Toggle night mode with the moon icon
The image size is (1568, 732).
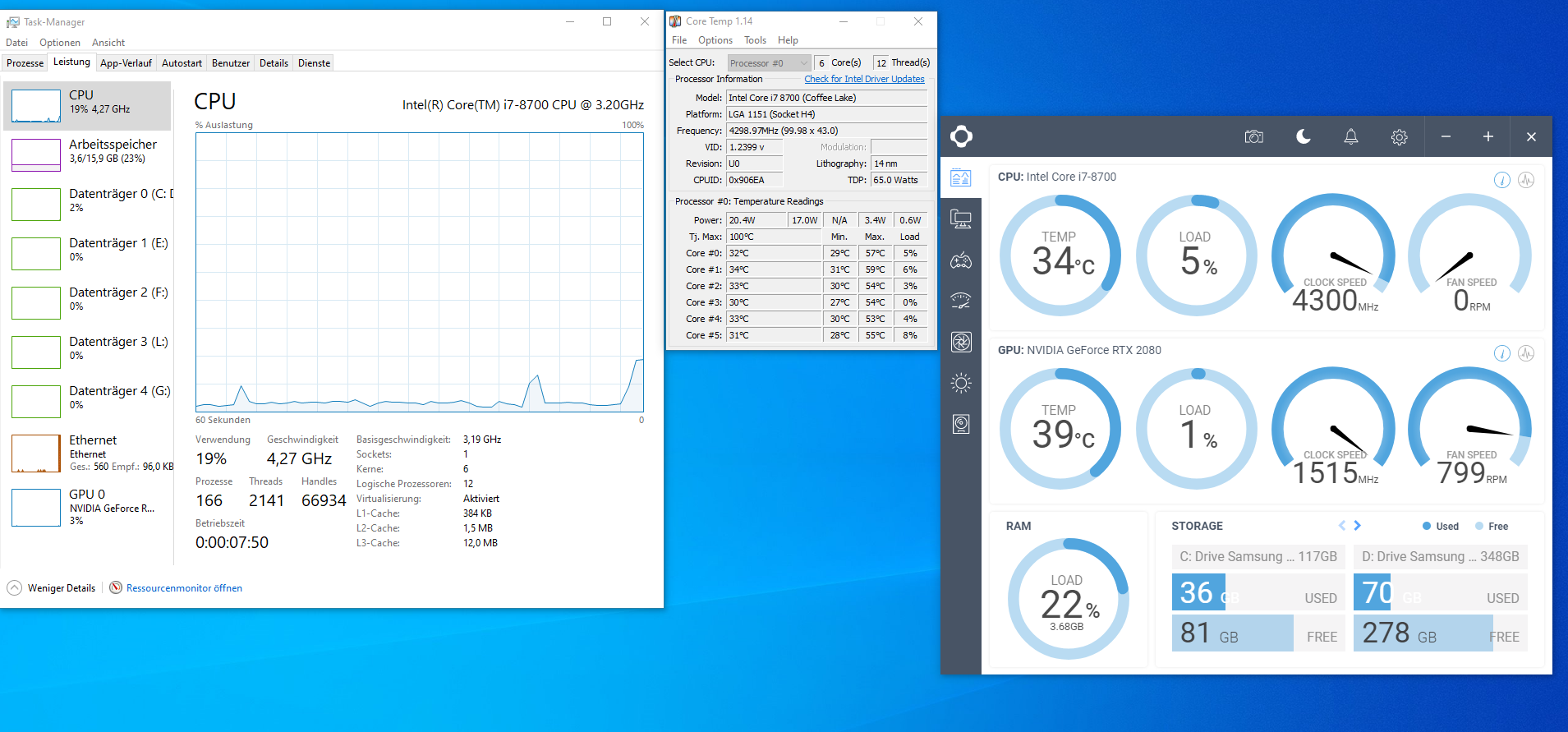1303,136
